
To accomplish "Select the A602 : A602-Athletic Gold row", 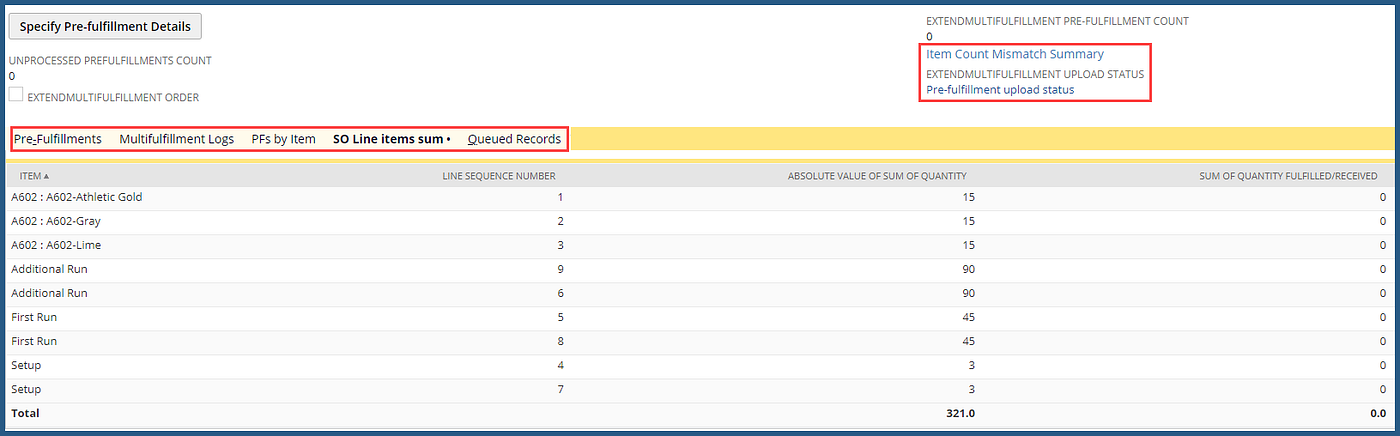I will pyautogui.click(x=699, y=197).
